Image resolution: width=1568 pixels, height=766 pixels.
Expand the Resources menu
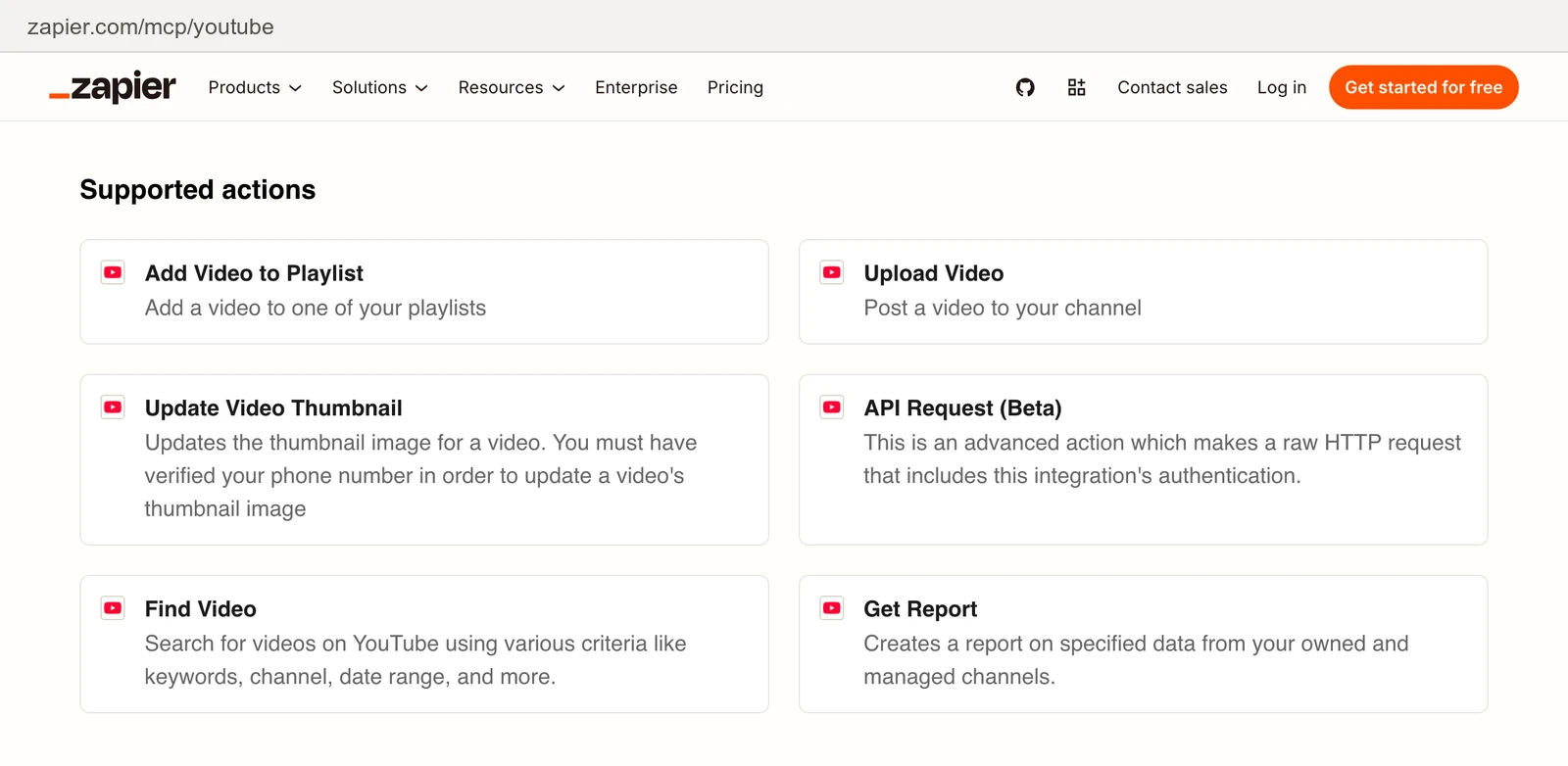[x=512, y=87]
